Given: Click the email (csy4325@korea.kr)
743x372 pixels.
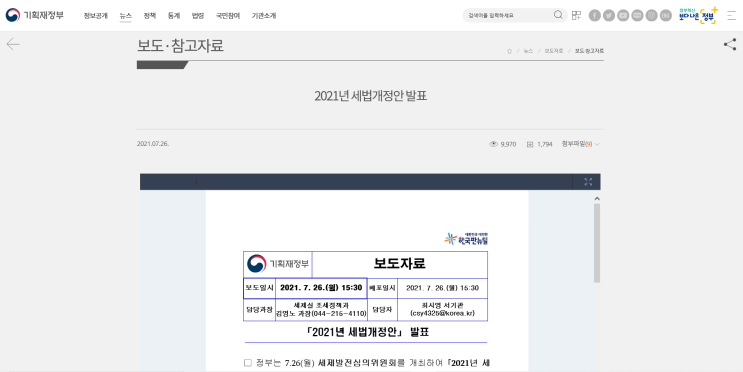Looking at the screenshot, I should (442, 314).
